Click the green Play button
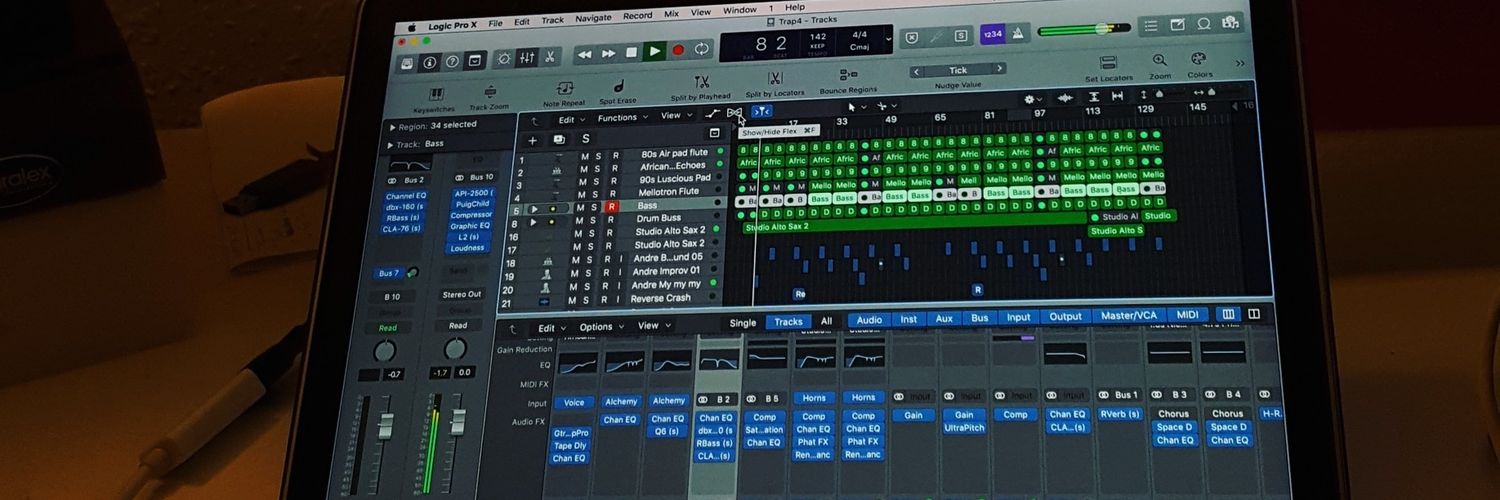The height and width of the screenshot is (500, 1500). click(x=655, y=51)
